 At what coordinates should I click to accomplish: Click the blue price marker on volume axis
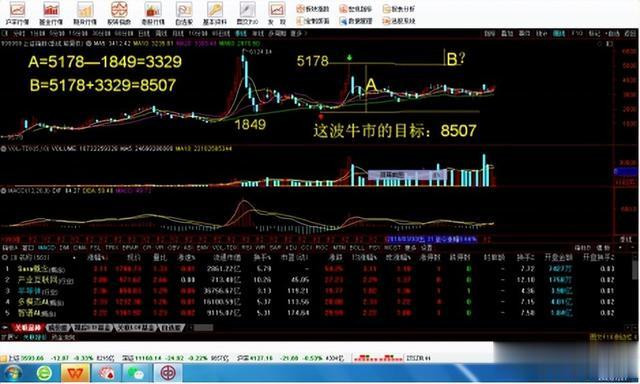tap(626, 172)
